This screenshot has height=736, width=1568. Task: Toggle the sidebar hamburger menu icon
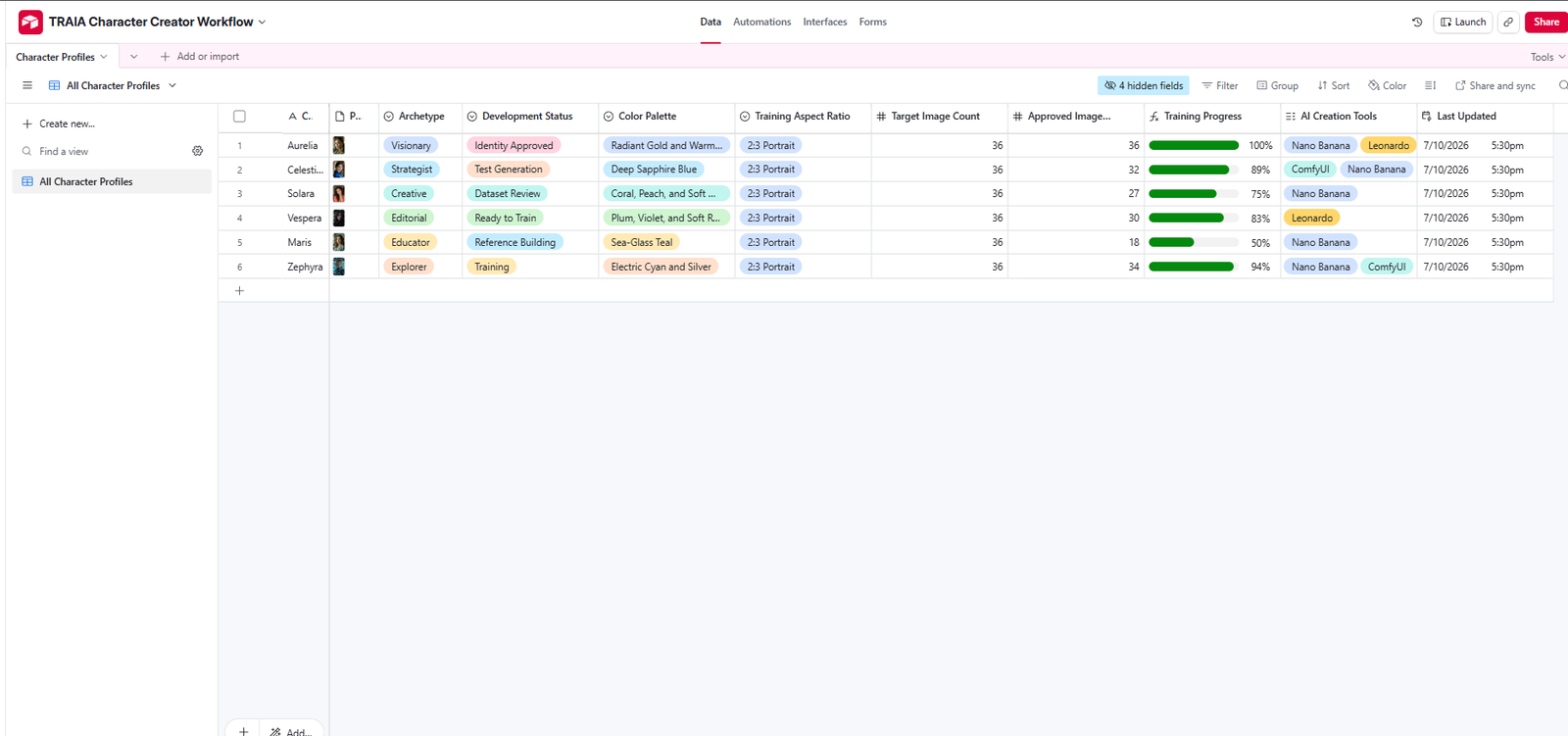27,85
